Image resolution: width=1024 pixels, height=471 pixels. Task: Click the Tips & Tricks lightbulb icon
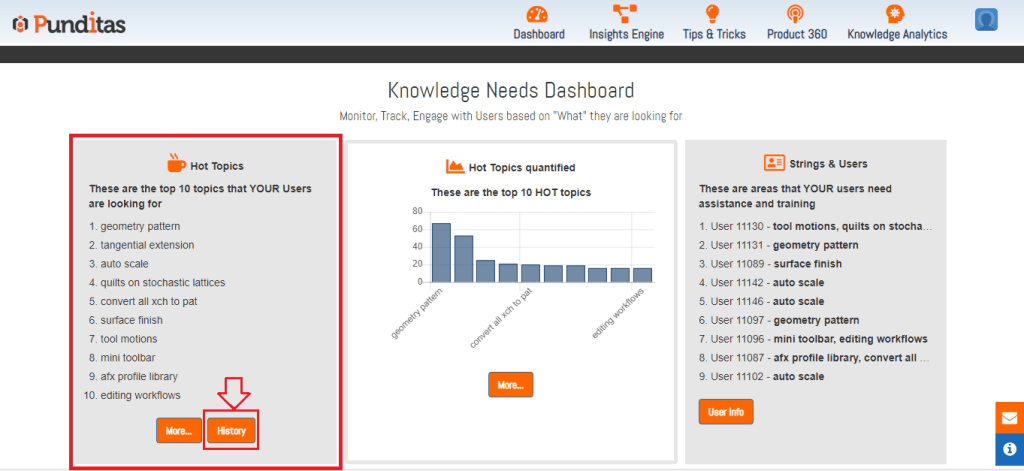pyautogui.click(x=713, y=14)
